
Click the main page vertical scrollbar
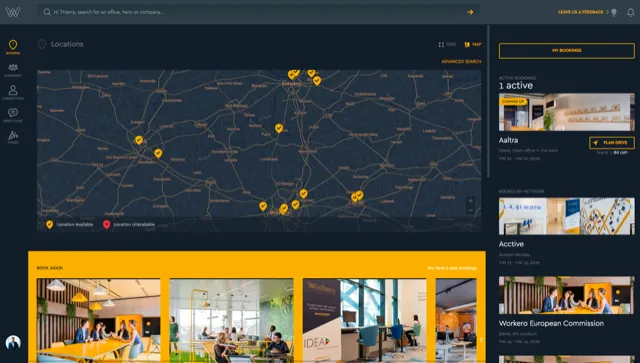coord(488,102)
